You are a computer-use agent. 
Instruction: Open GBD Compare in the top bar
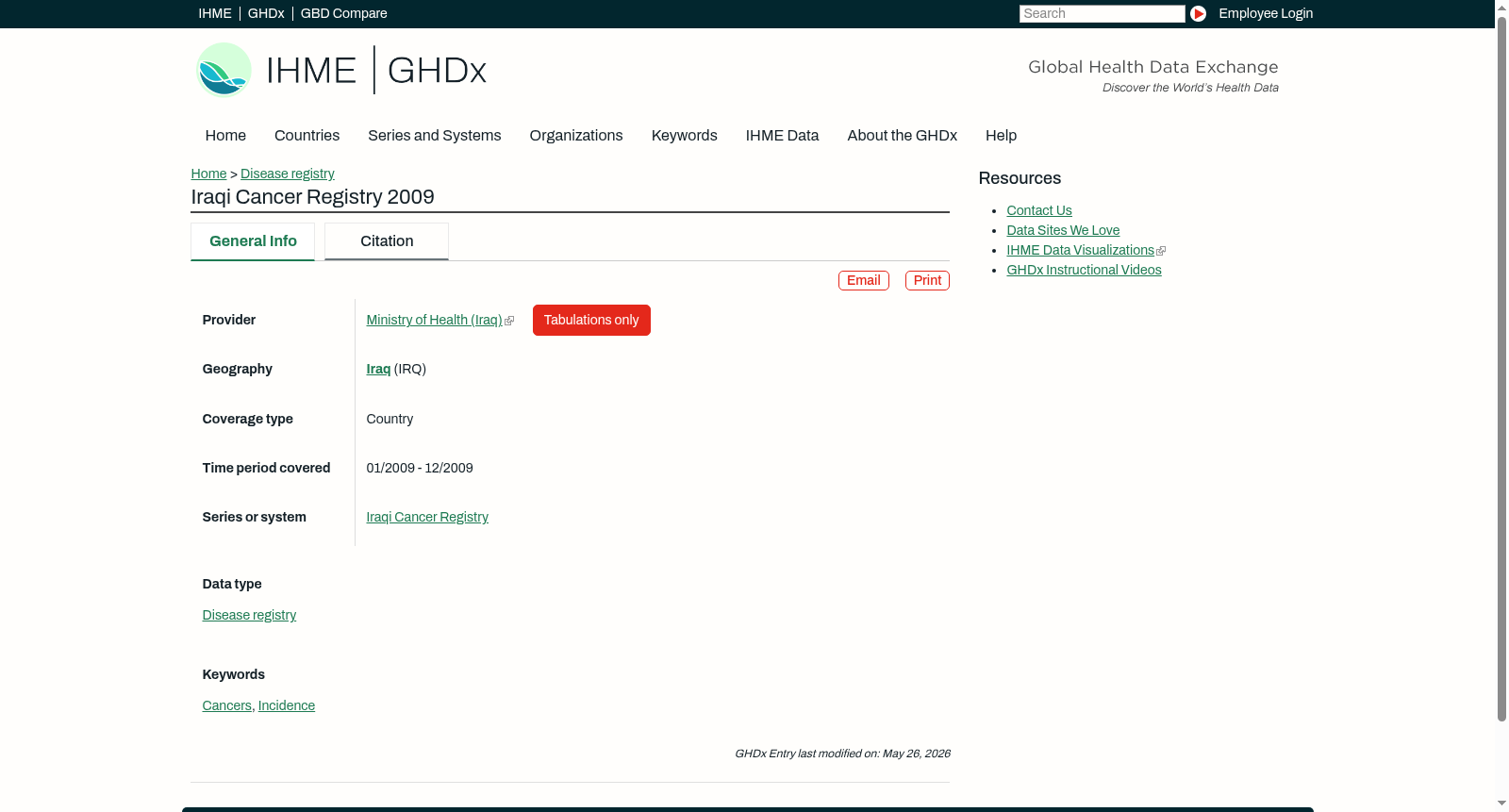tap(343, 13)
